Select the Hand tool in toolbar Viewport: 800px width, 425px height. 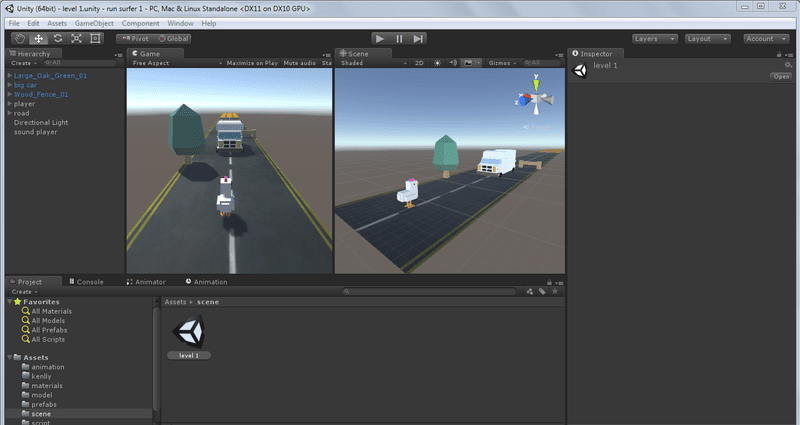click(x=21, y=38)
